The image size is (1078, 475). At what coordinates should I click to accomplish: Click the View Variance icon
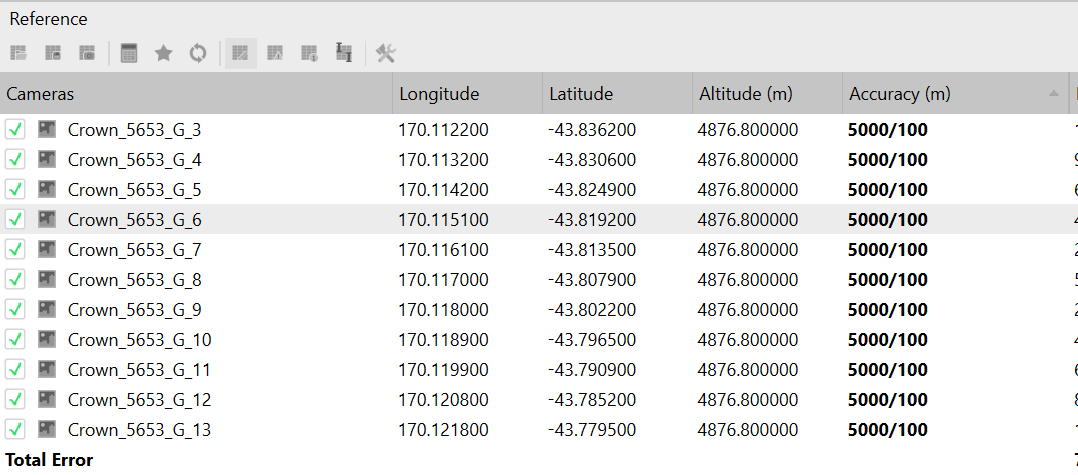[x=343, y=53]
